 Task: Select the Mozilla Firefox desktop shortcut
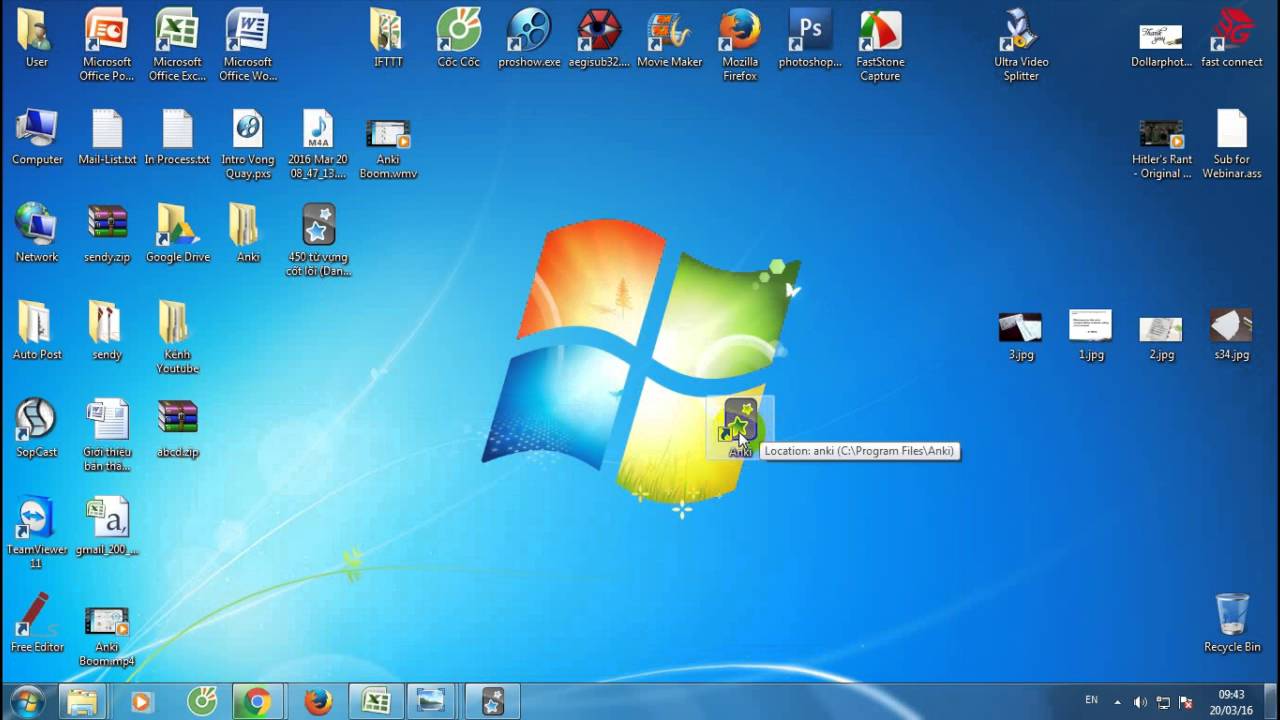[x=740, y=45]
